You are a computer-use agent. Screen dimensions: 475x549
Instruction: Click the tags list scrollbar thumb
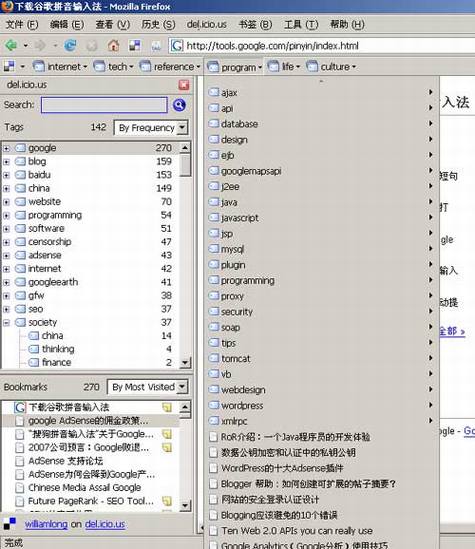tap(185, 165)
